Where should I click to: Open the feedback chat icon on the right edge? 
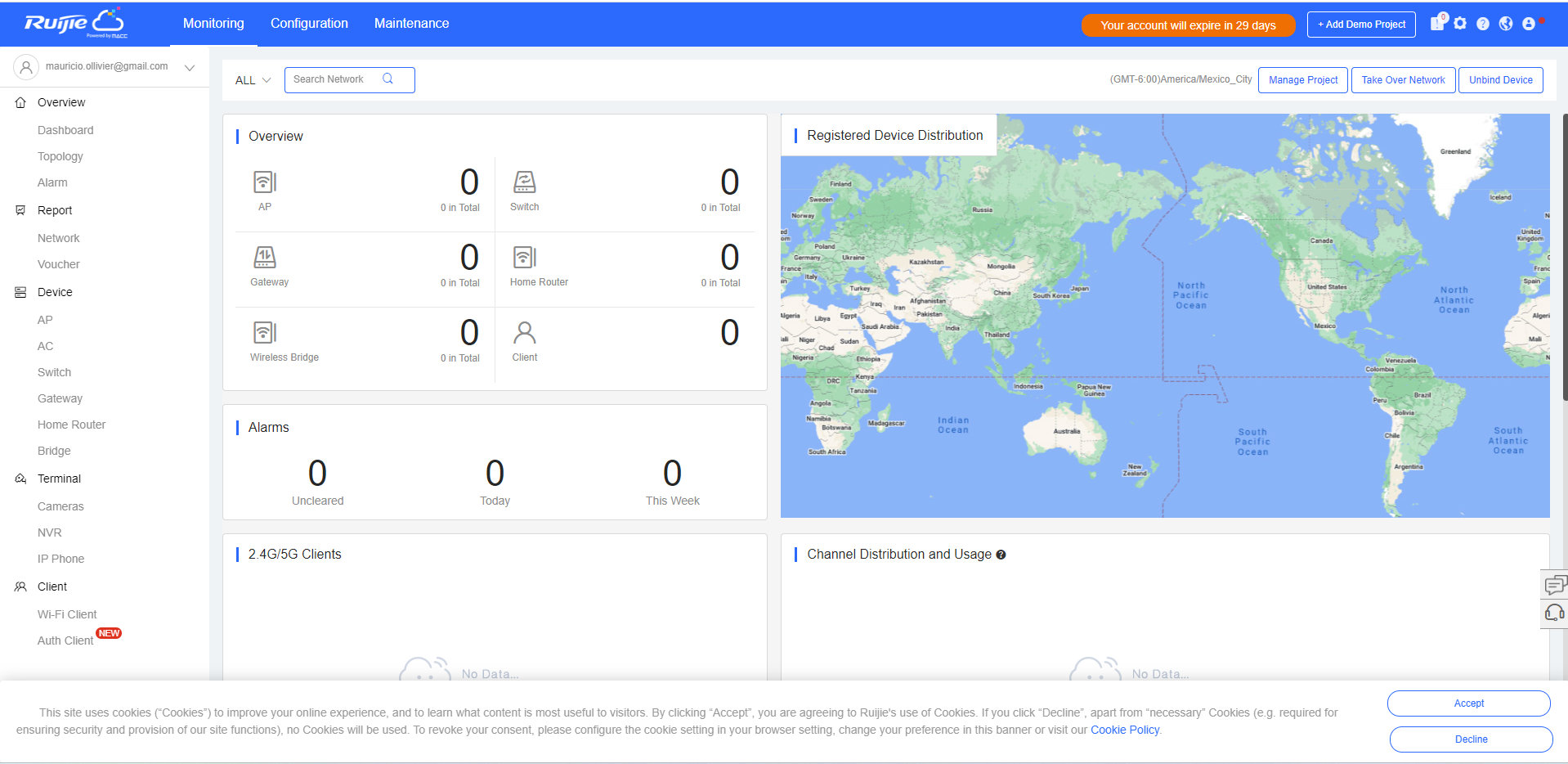(1555, 584)
